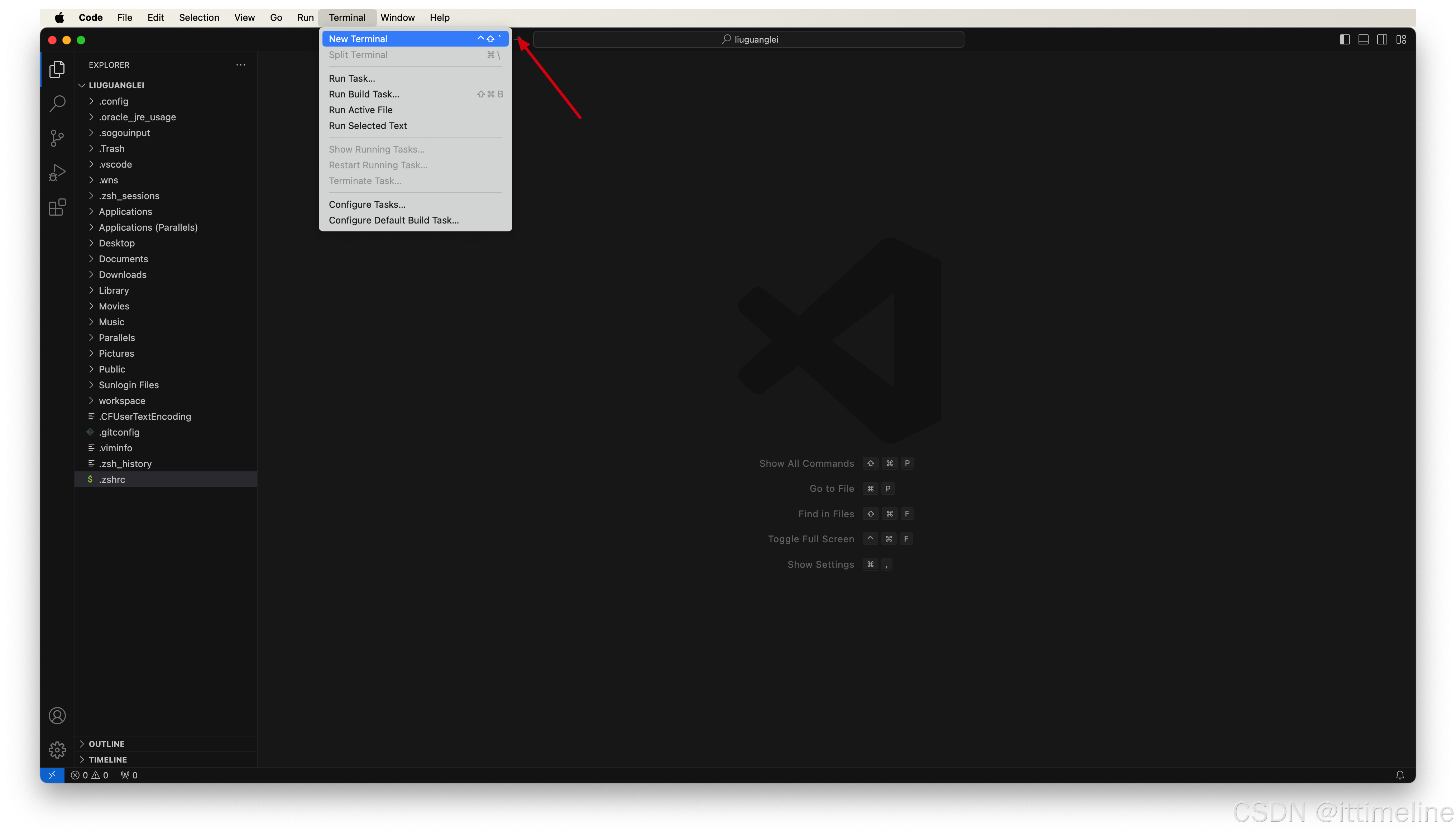Click the remote window status bar icon

[52, 775]
